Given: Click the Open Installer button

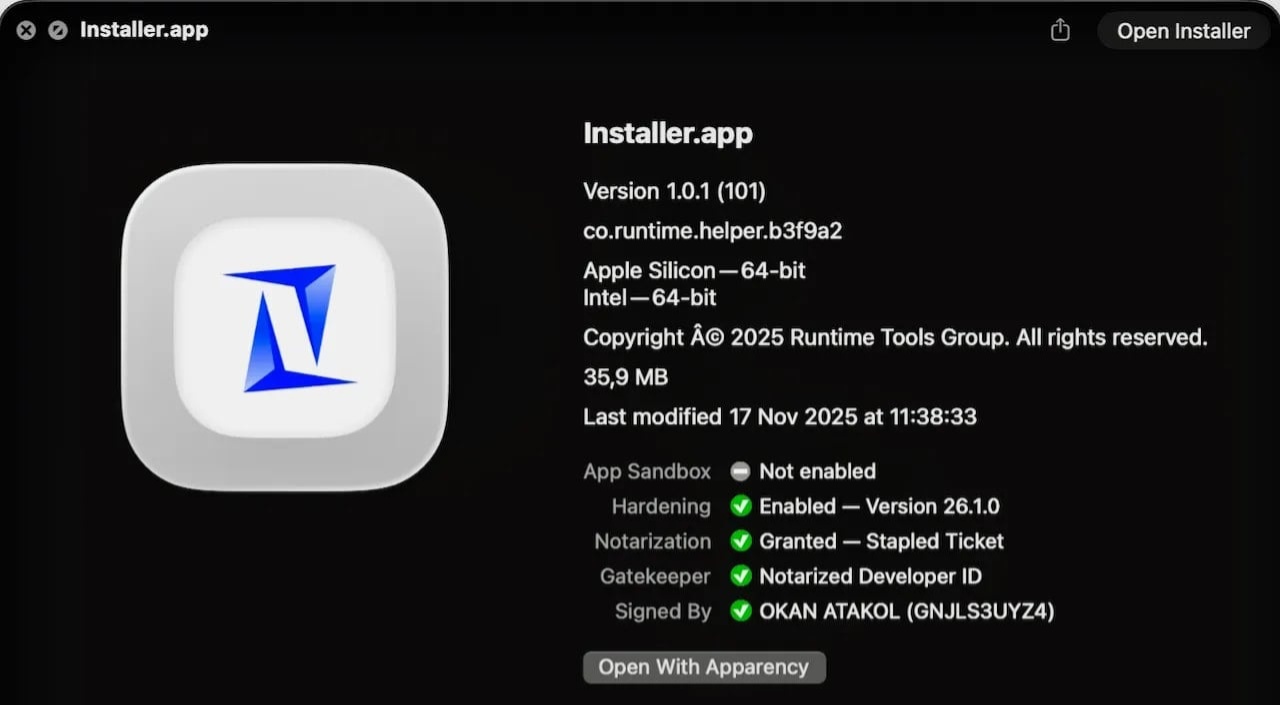Looking at the screenshot, I should pos(1184,31).
